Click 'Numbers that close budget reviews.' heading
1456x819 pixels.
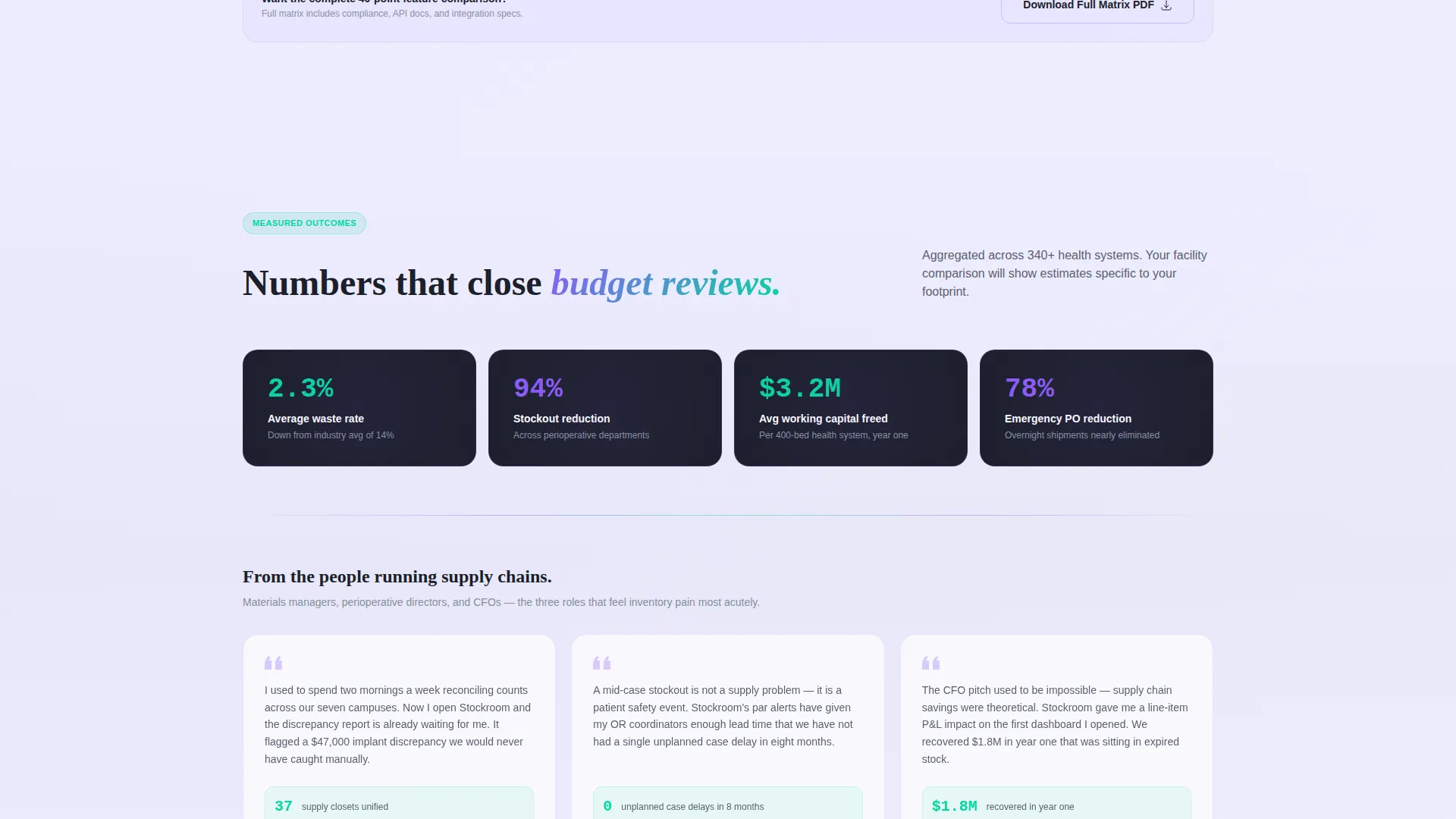pyautogui.click(x=512, y=284)
